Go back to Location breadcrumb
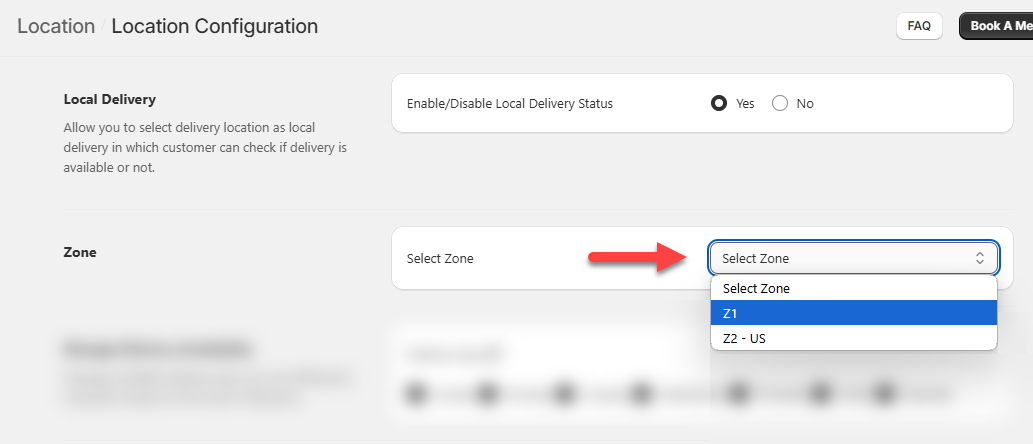The image size is (1033, 444). 56,26
